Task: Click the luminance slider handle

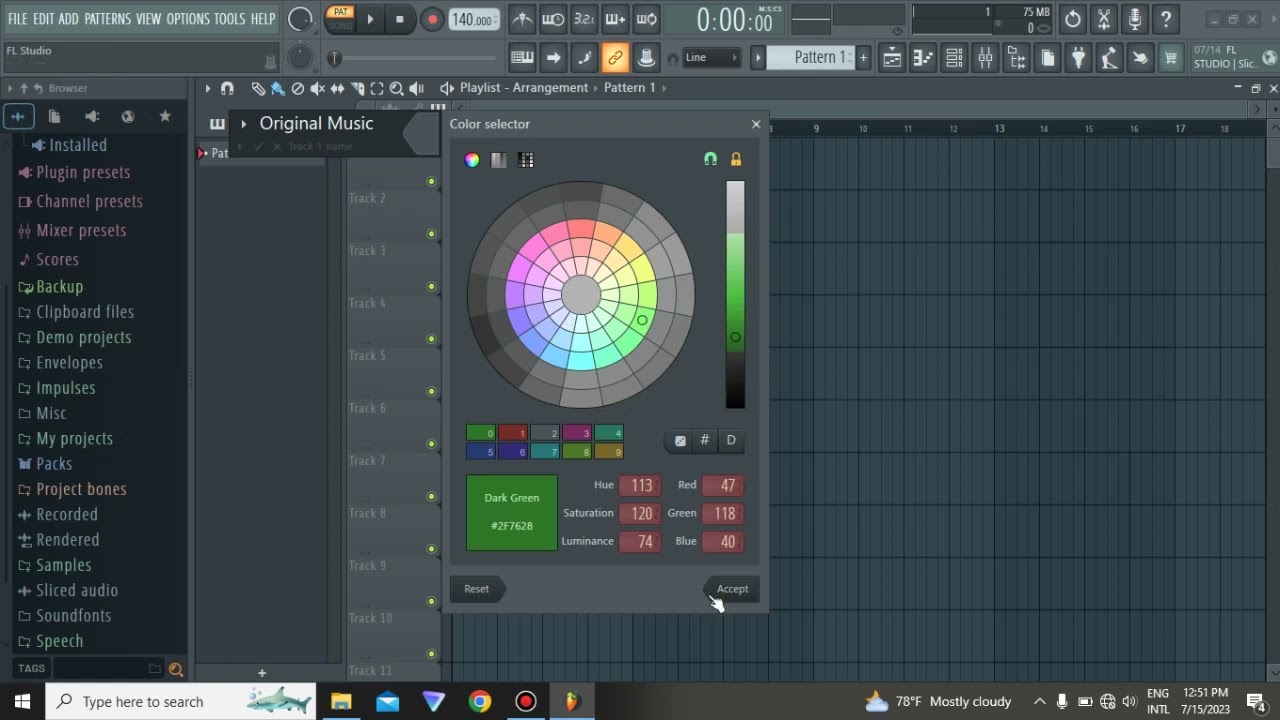Action: coord(735,337)
